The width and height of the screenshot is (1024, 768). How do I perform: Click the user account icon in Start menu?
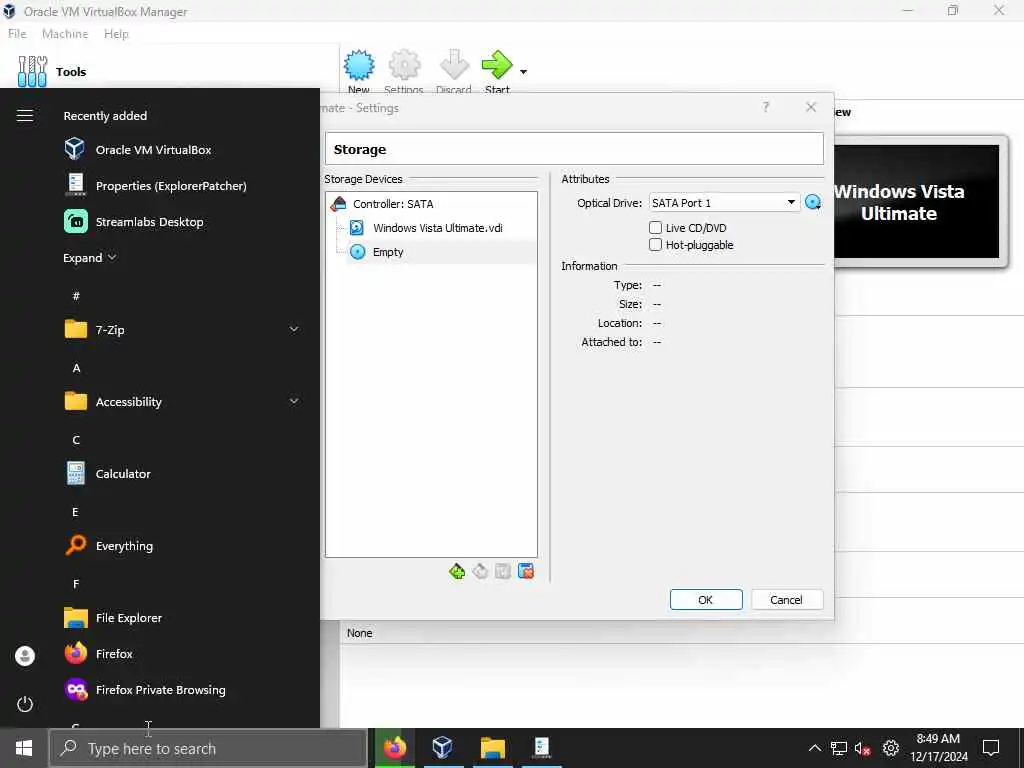point(25,656)
